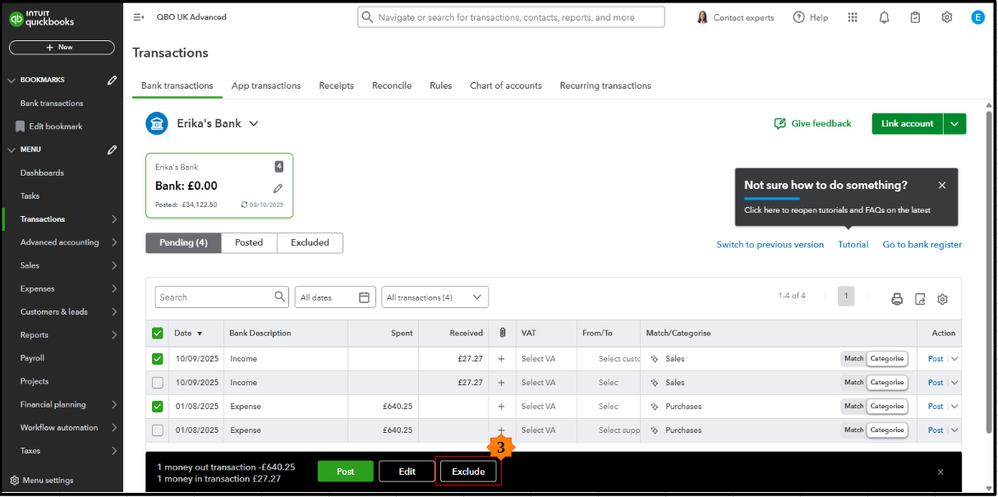Open the settings gear in top bar
The height and width of the screenshot is (497, 998).
point(946,17)
